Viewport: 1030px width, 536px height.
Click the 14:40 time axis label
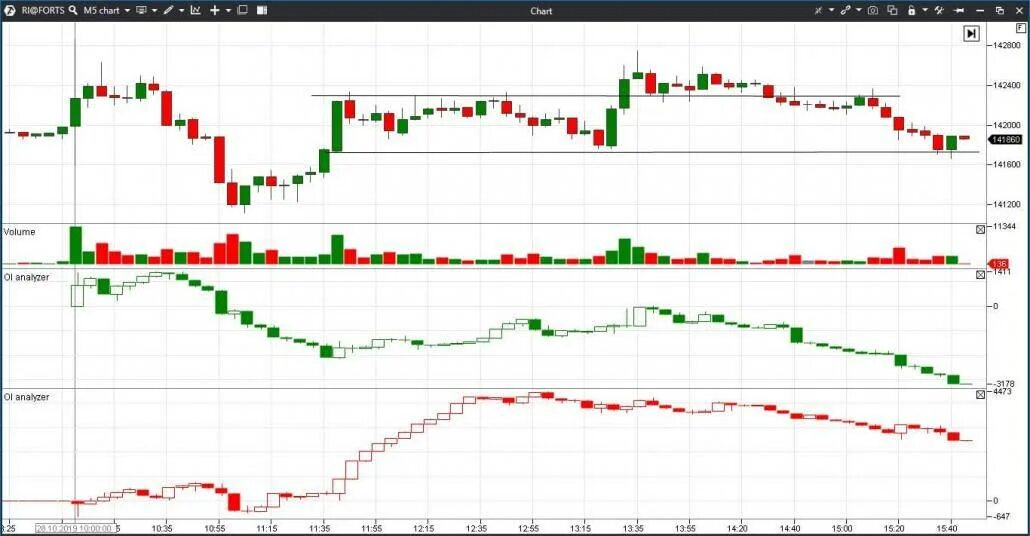tap(790, 528)
